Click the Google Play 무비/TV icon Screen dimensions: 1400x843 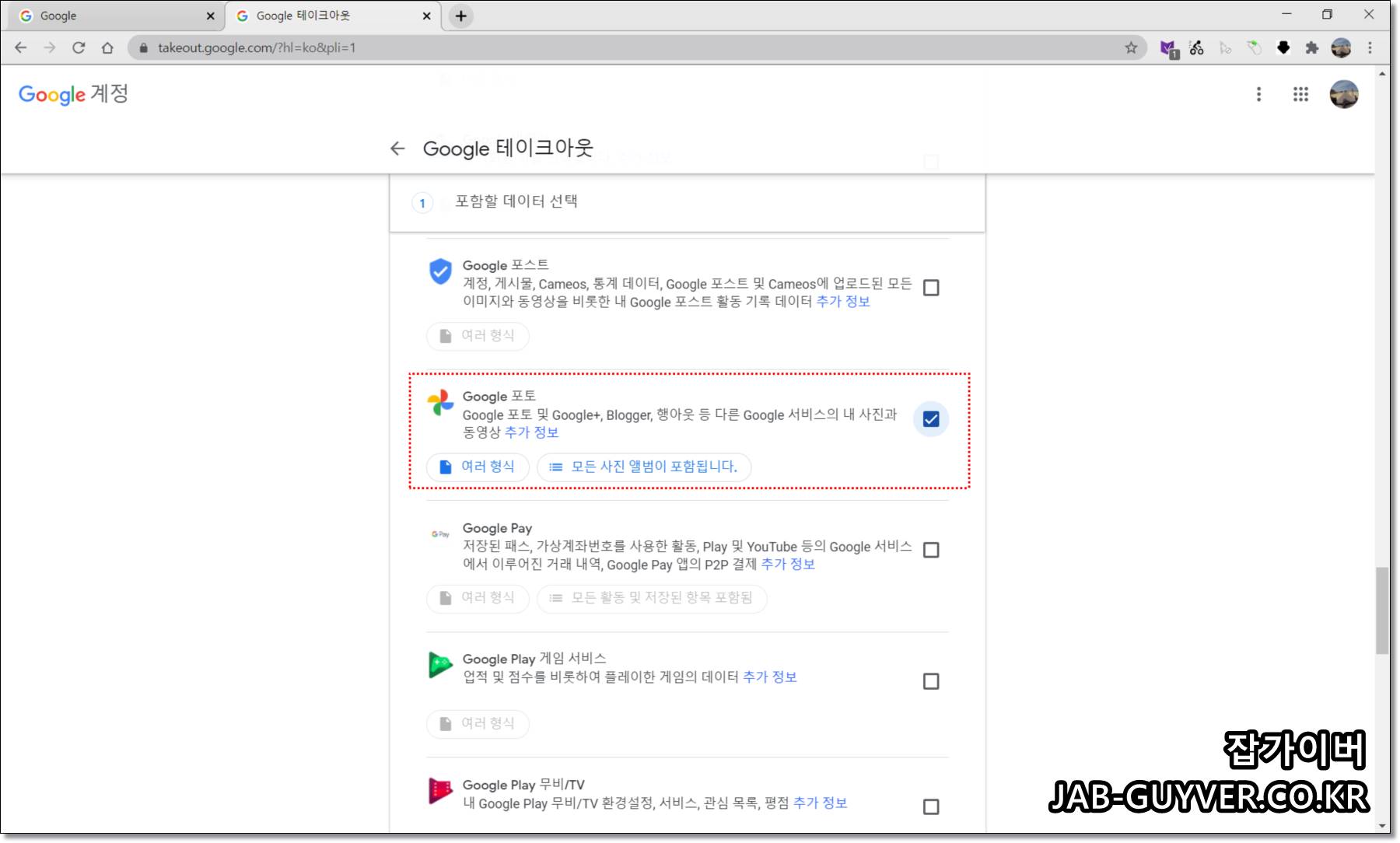click(x=440, y=791)
